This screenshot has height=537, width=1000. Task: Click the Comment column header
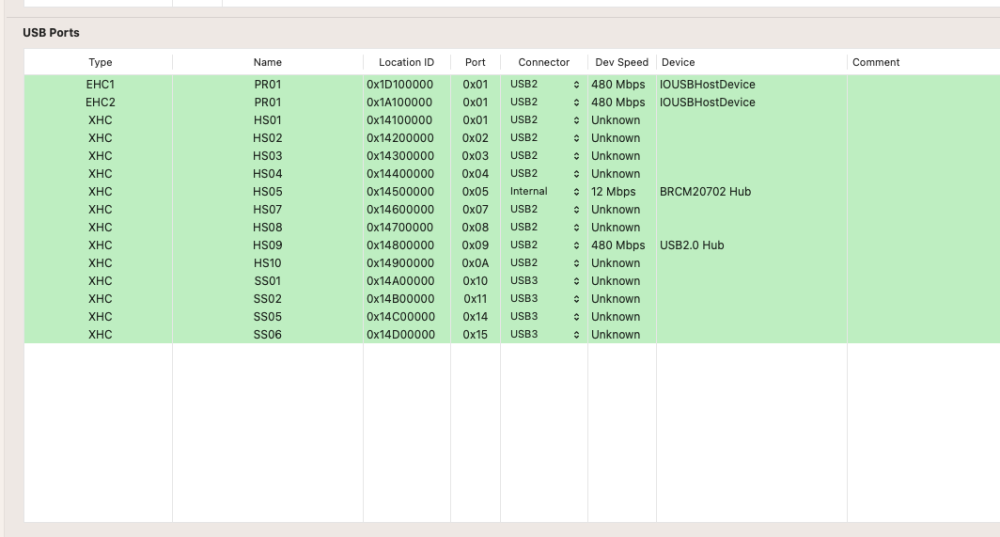(x=923, y=62)
